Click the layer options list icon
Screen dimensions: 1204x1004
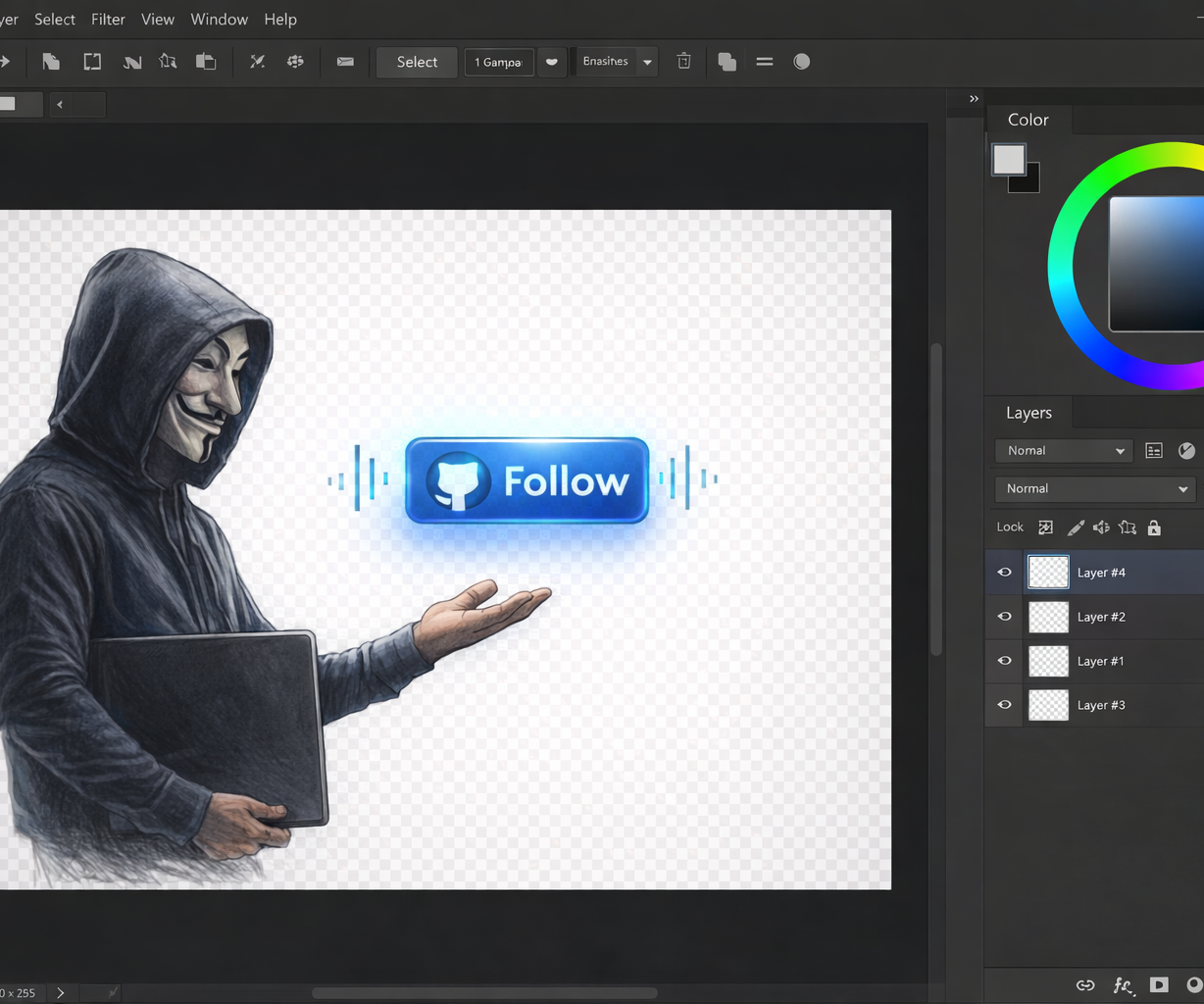tap(1154, 451)
